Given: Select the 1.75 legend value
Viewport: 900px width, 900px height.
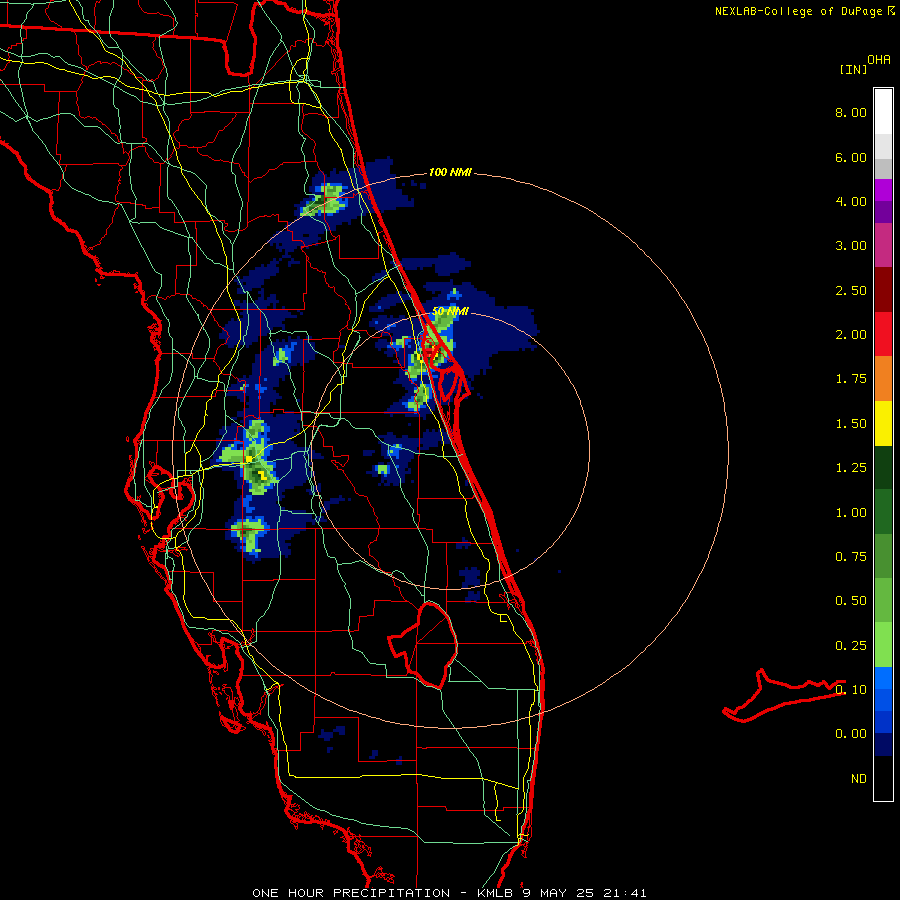Looking at the screenshot, I should click(851, 379).
